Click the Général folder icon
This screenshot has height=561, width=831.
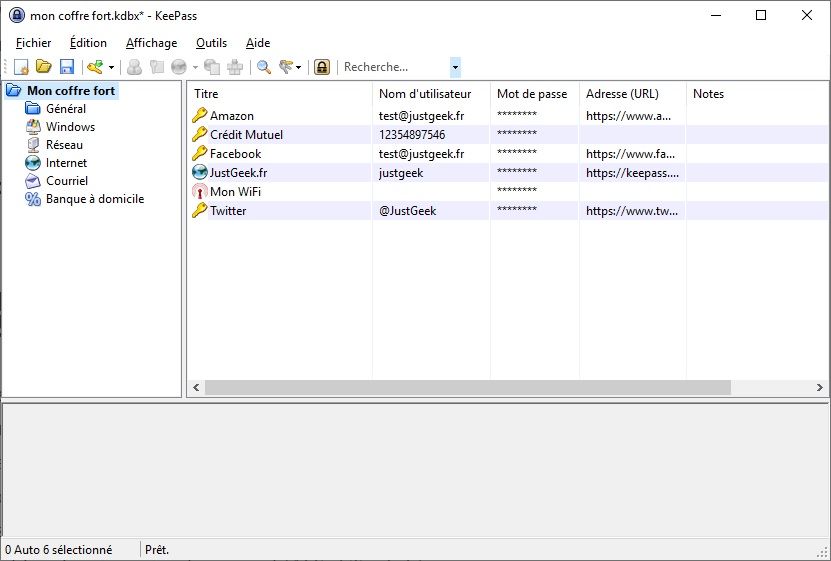33,109
